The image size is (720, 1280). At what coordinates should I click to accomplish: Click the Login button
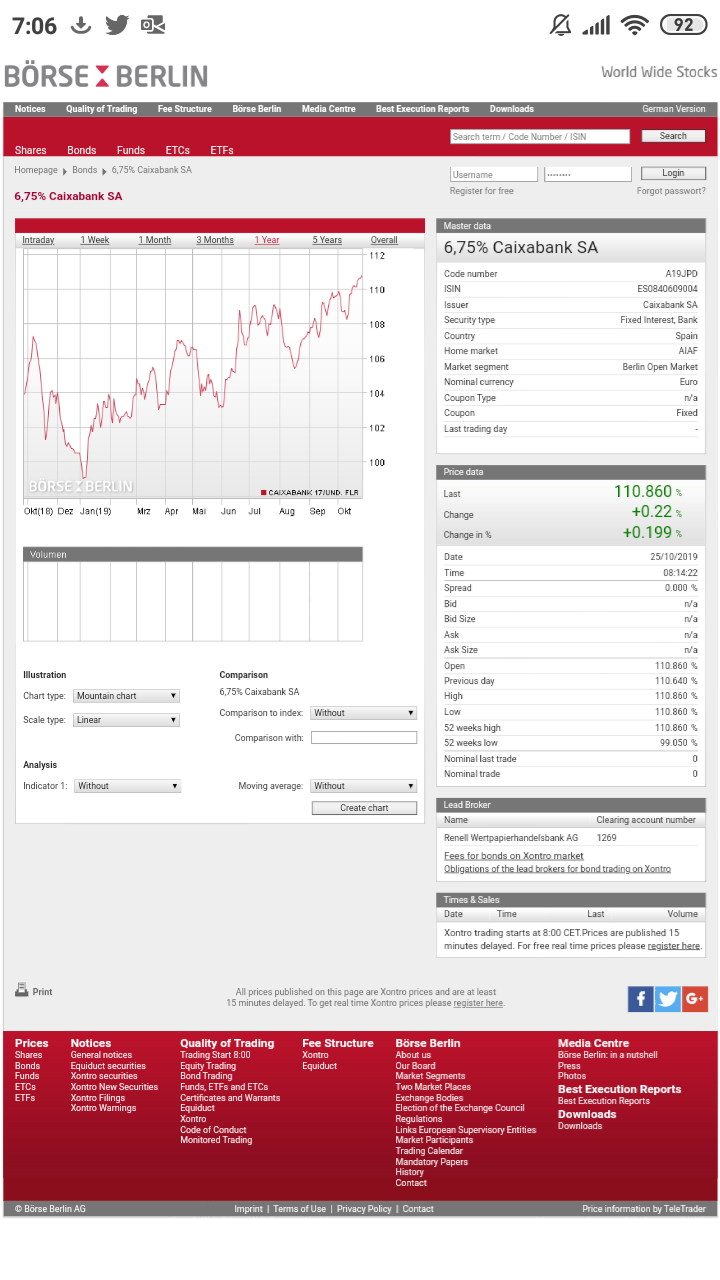[x=673, y=173]
